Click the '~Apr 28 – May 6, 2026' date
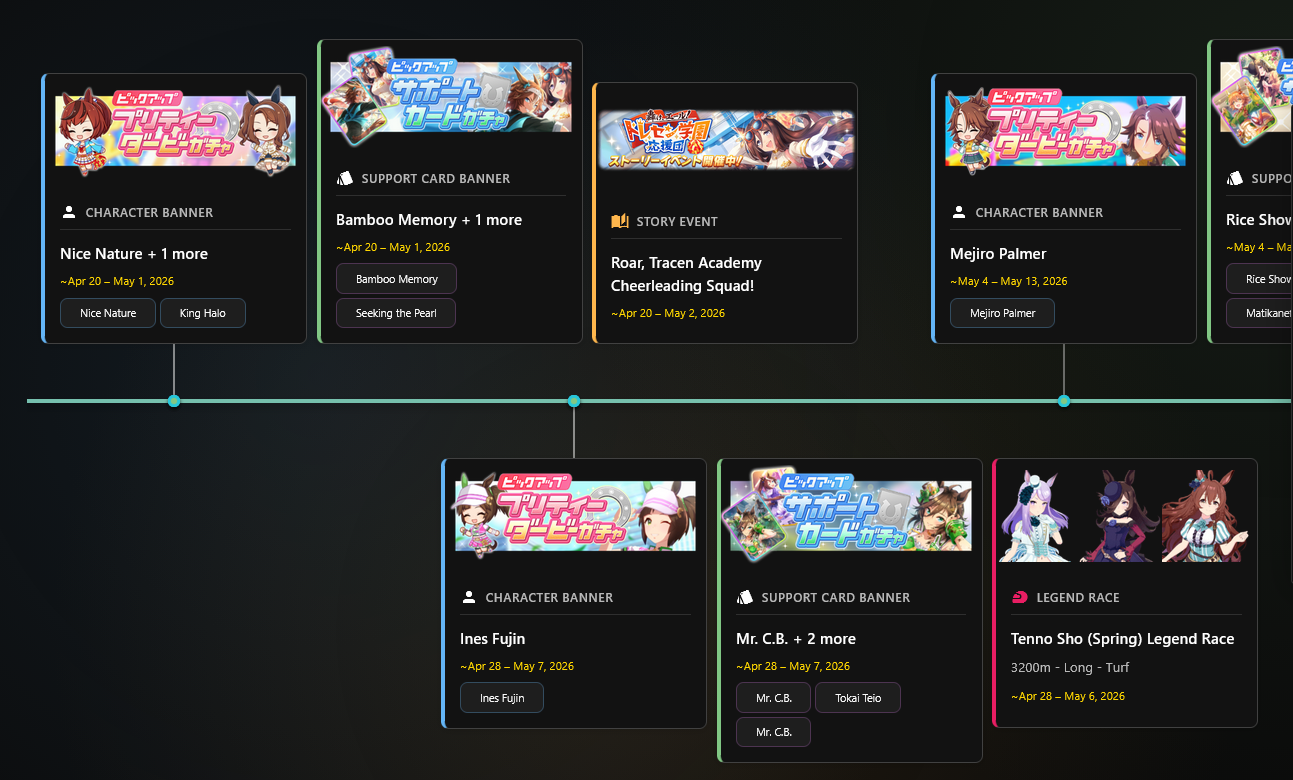The width and height of the screenshot is (1293, 780). click(1068, 696)
